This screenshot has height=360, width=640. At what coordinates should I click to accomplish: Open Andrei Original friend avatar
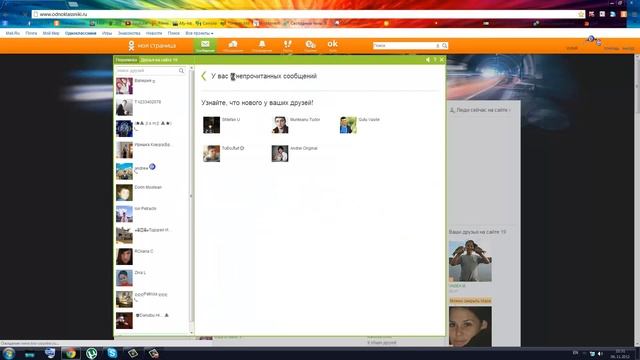[280, 153]
